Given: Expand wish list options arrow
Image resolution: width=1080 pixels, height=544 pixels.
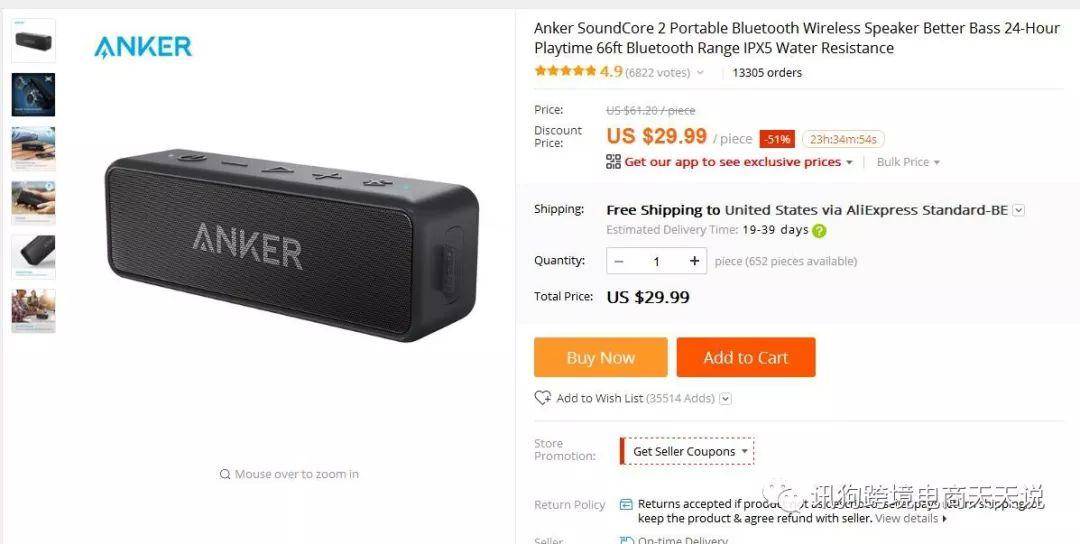Looking at the screenshot, I should coord(725,399).
